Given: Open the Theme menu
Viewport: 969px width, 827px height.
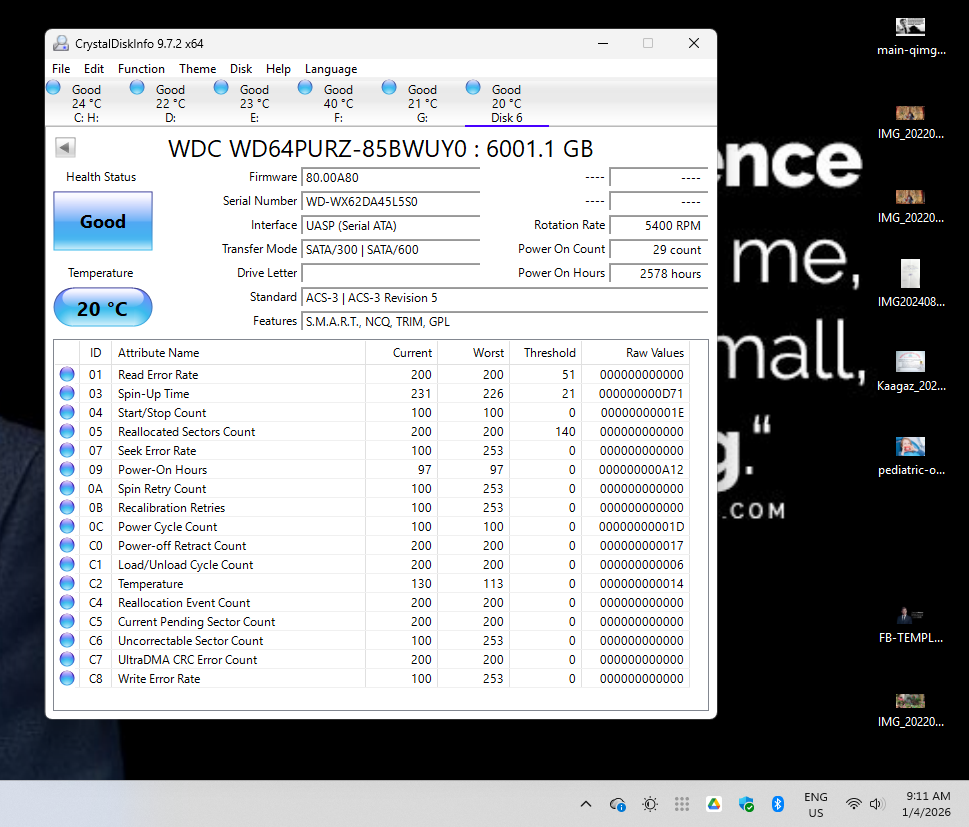Looking at the screenshot, I should (x=197, y=69).
